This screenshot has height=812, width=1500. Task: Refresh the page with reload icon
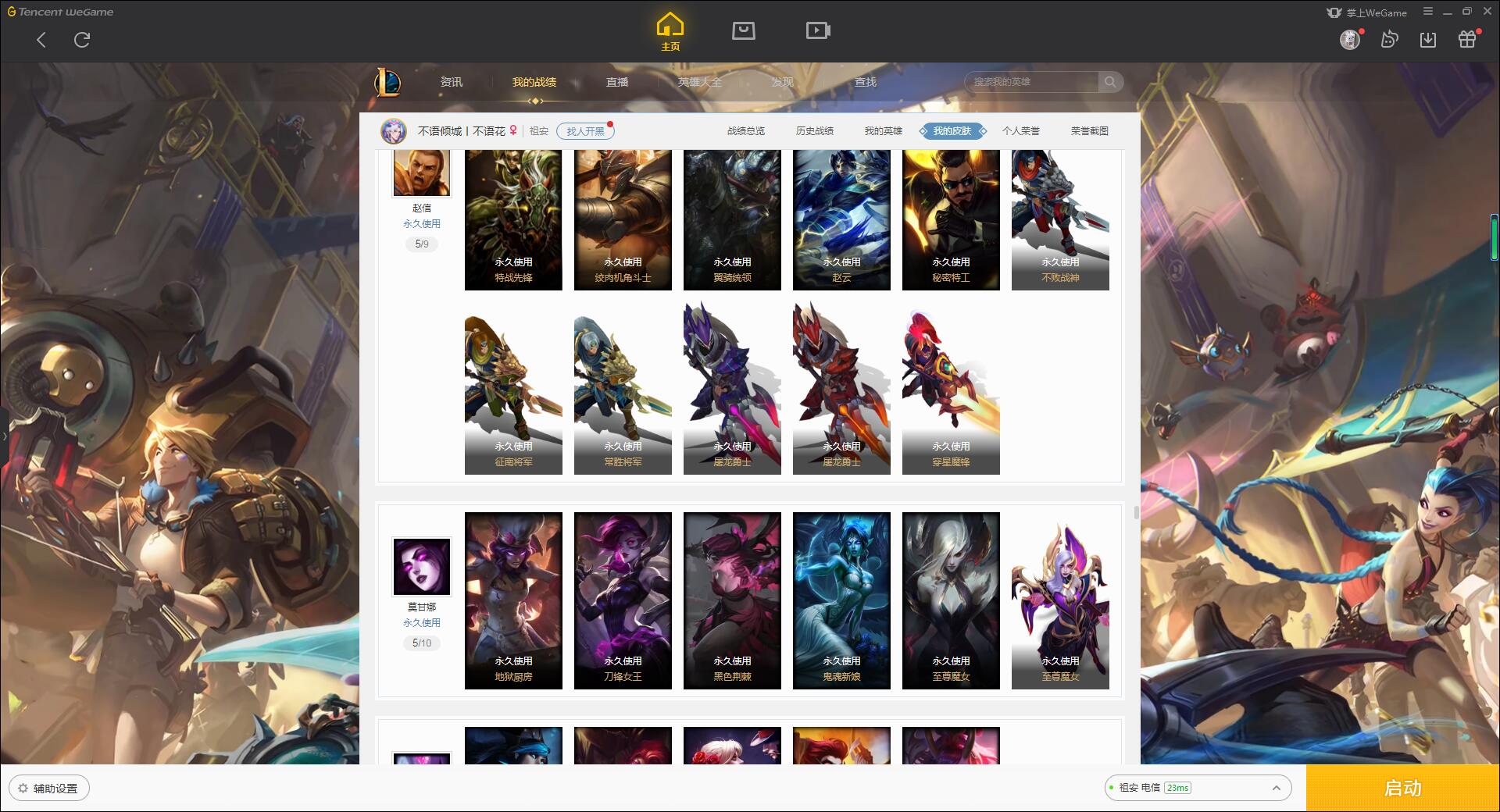[x=82, y=40]
